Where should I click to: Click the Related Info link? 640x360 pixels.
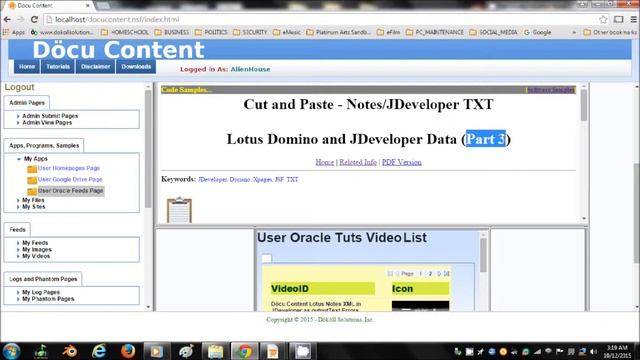(358, 162)
